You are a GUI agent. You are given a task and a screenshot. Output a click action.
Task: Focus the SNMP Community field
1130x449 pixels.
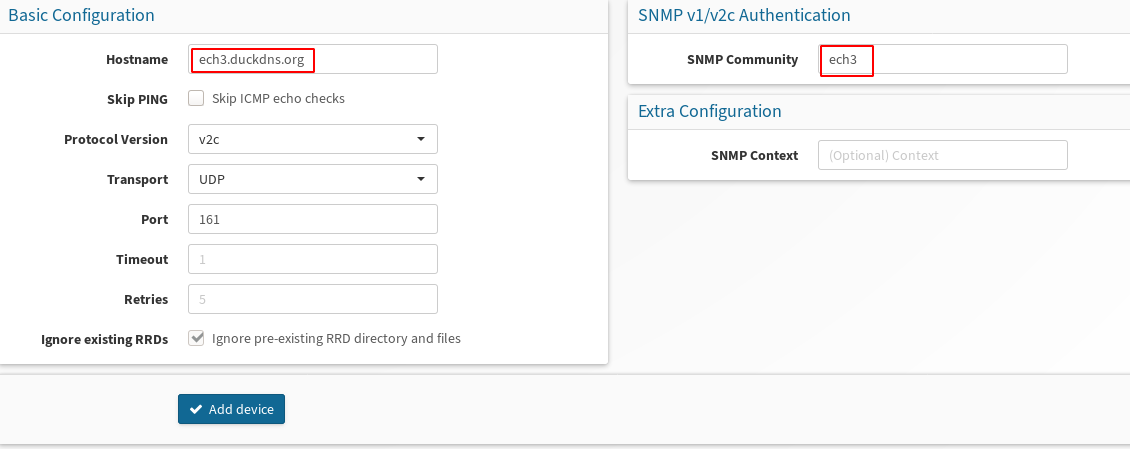tap(943, 59)
